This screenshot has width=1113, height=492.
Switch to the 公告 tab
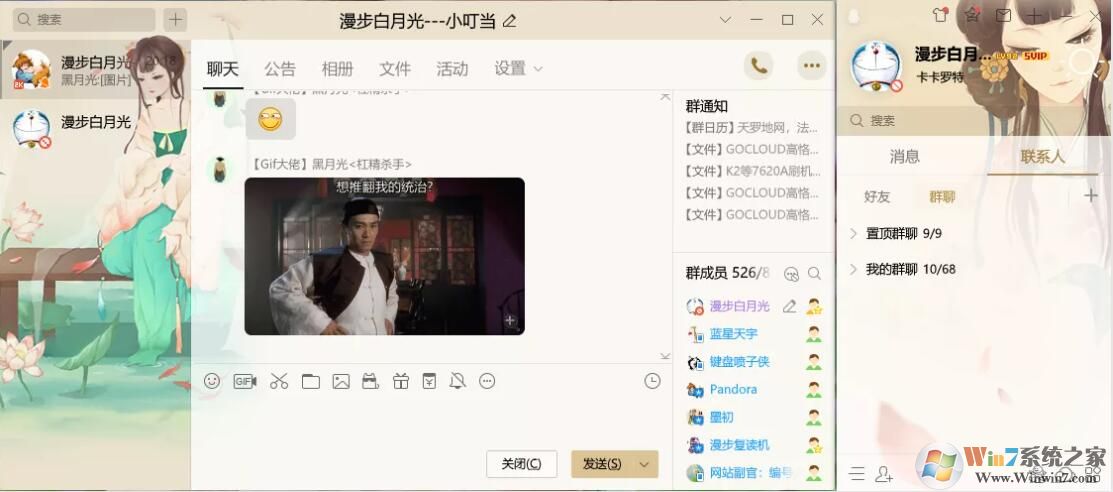[280, 69]
